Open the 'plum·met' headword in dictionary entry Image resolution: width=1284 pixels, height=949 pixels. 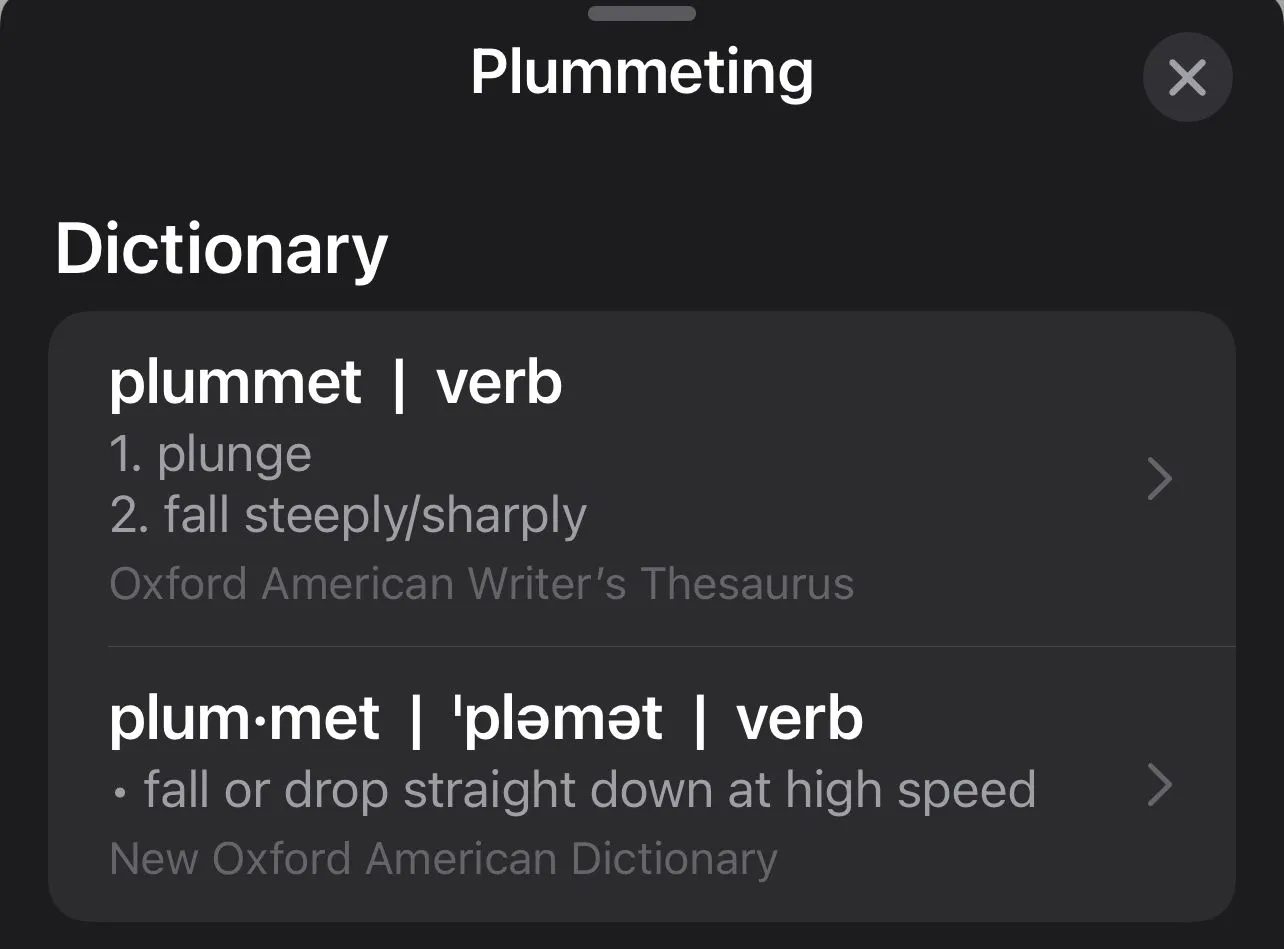pyautogui.click(x=244, y=718)
